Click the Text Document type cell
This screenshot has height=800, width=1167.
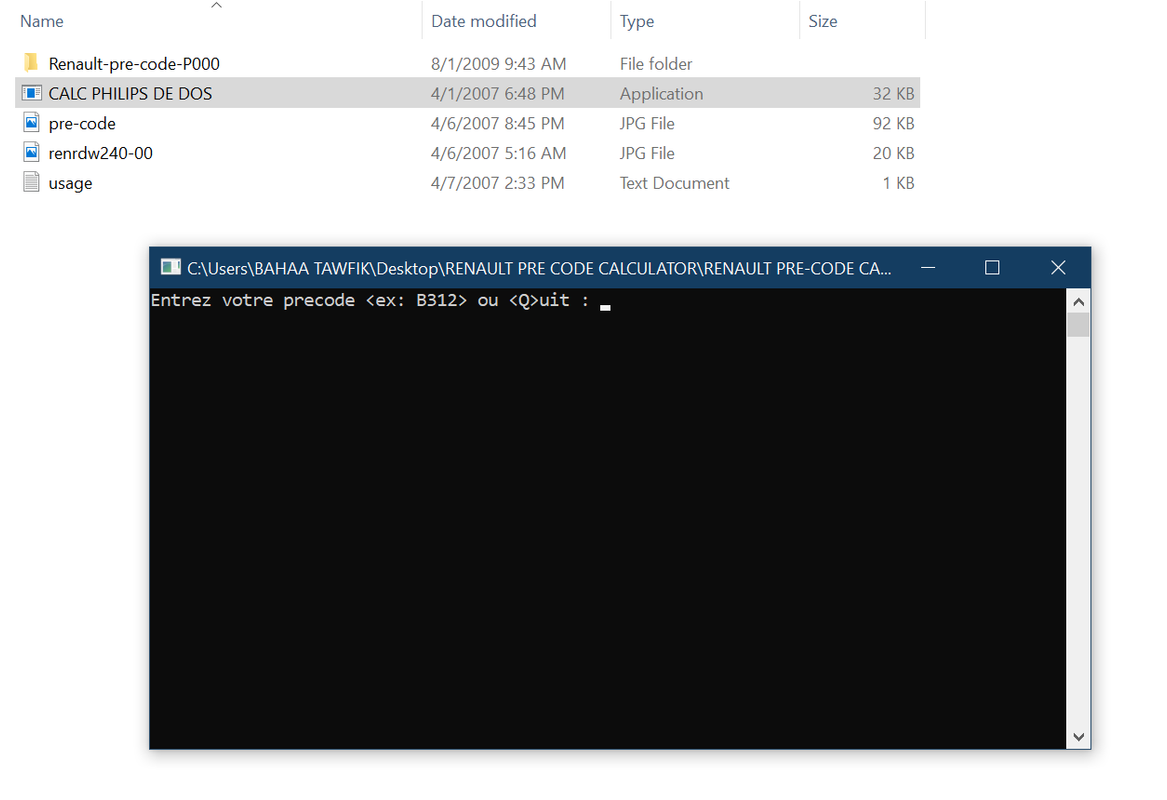click(674, 183)
